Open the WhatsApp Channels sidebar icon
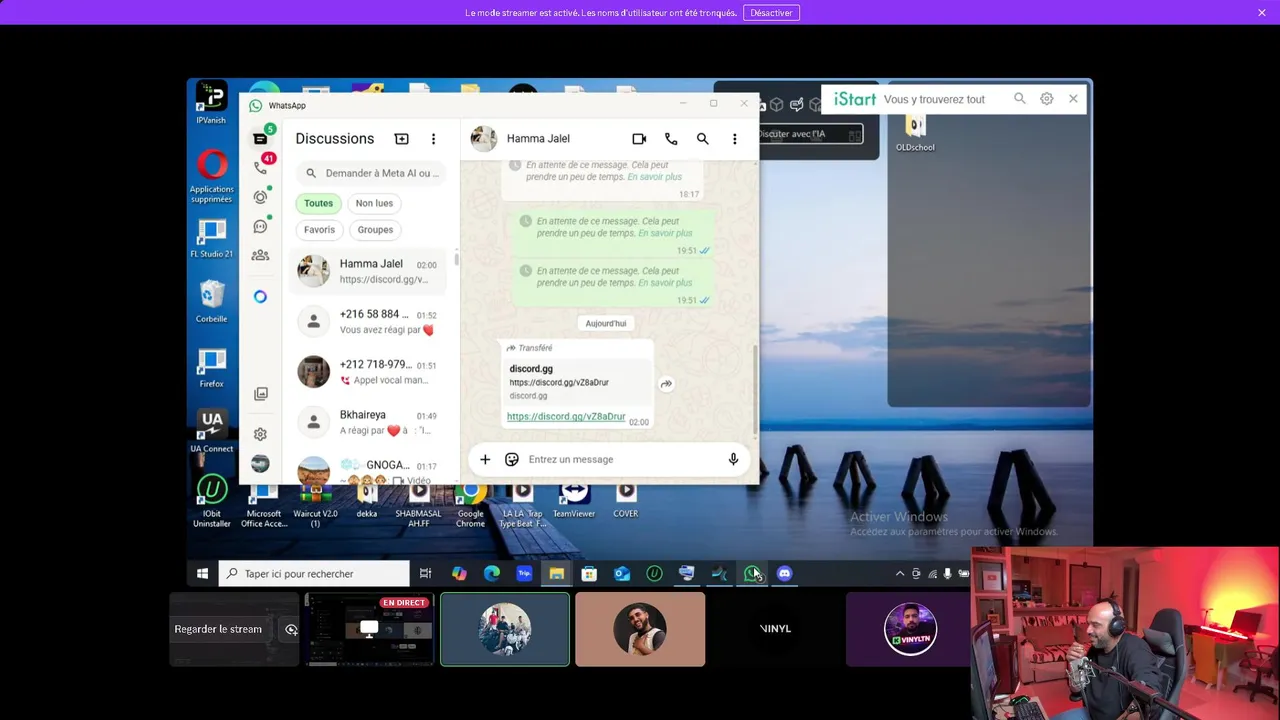 260,226
